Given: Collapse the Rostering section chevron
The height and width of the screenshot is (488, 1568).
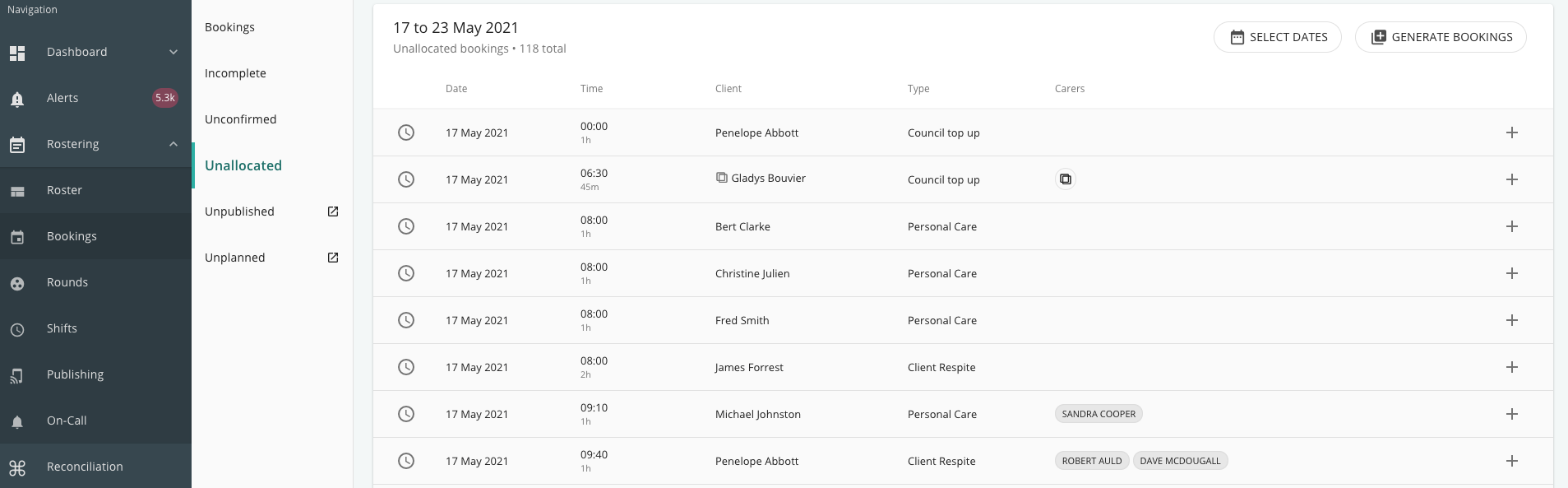Looking at the screenshot, I should pos(173,144).
